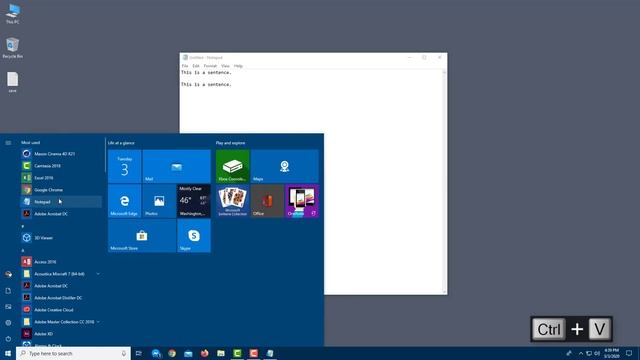Open the Microsoft Solitaire Collection tile

tap(233, 201)
